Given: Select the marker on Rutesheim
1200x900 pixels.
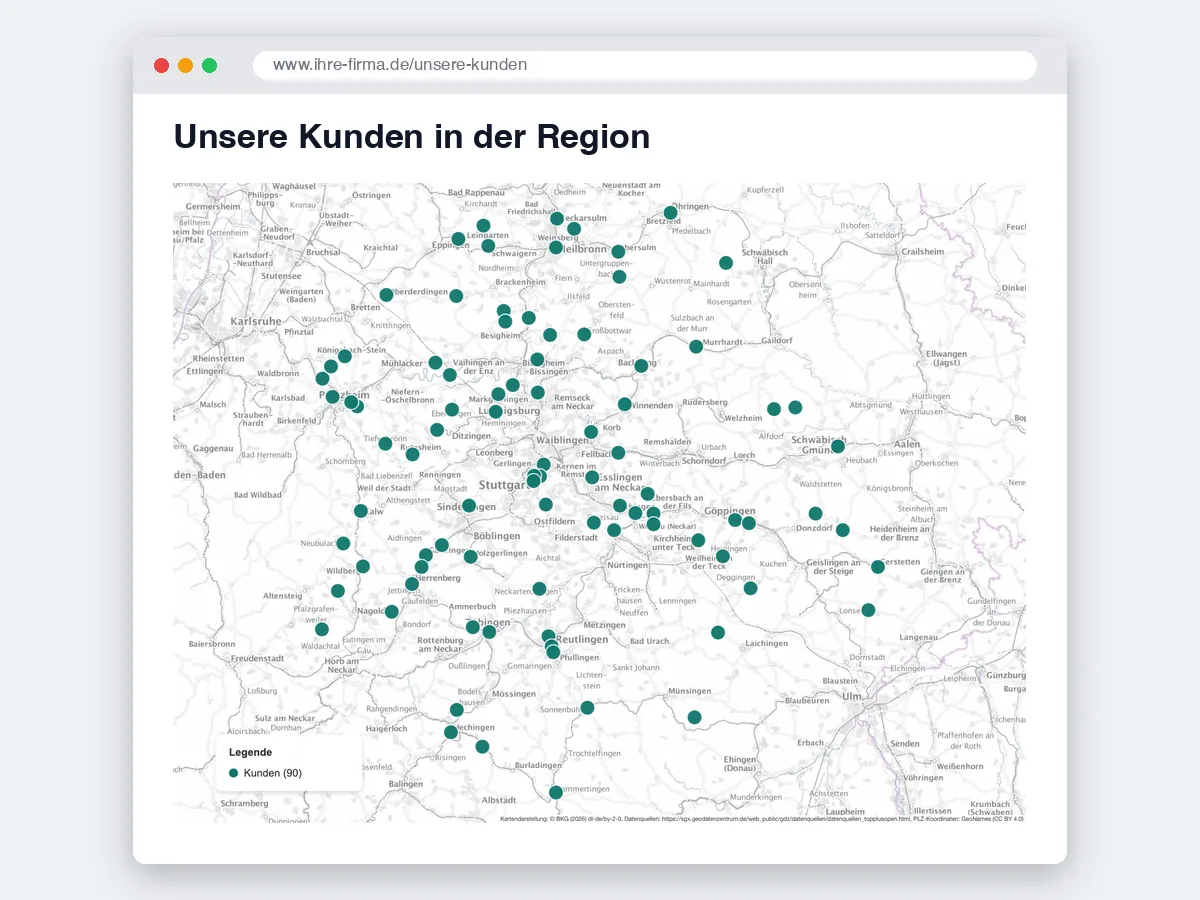Looking at the screenshot, I should click(x=412, y=454).
